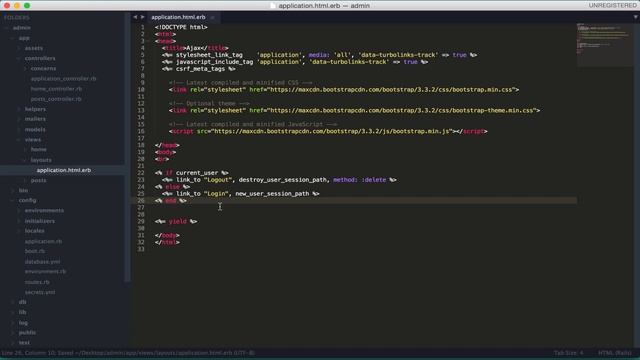640x360 pixels.
Task: Click the 'Login' string on line 25
Action: click(x=216, y=194)
